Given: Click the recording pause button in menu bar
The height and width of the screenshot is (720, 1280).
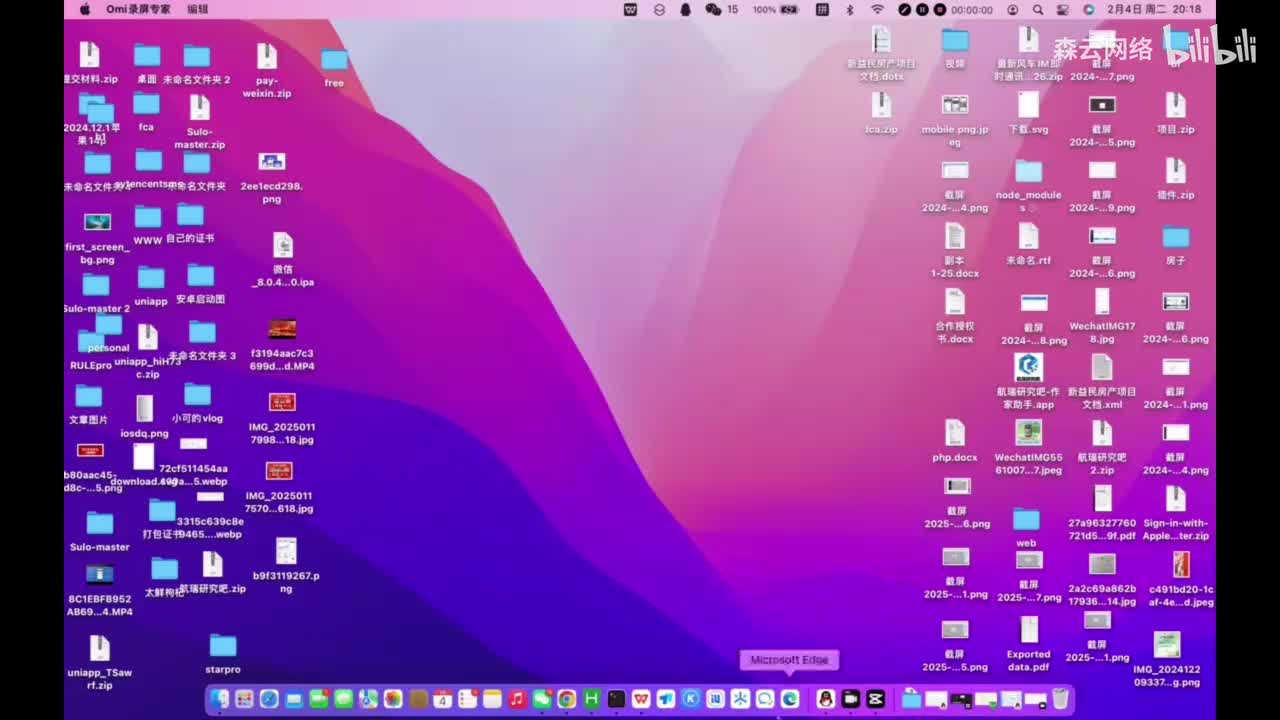Looking at the screenshot, I should point(921,9).
